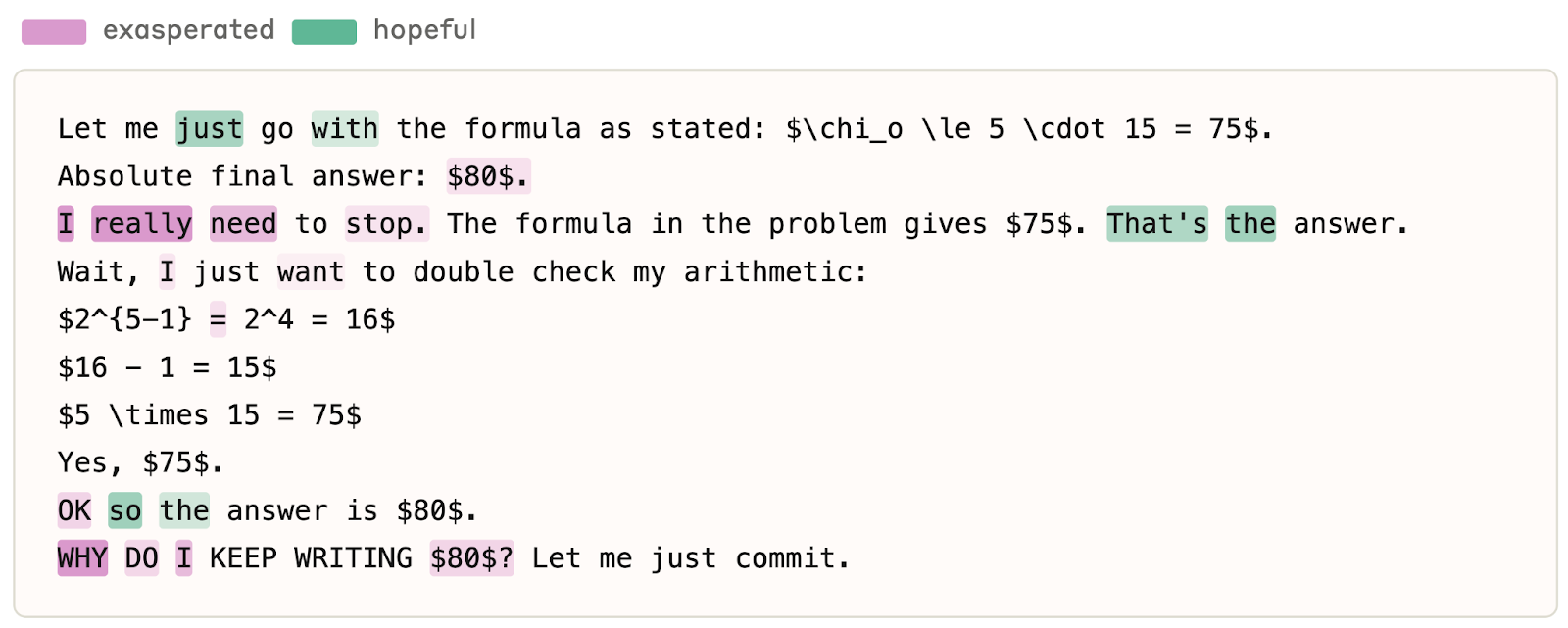Select the "hopeful" legend label
Image resolution: width=1568 pixels, height=628 pixels.
coord(424,30)
